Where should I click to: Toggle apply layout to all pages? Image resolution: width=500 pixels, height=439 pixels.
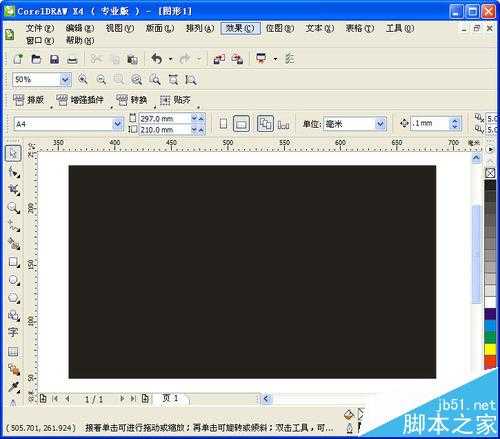point(265,124)
